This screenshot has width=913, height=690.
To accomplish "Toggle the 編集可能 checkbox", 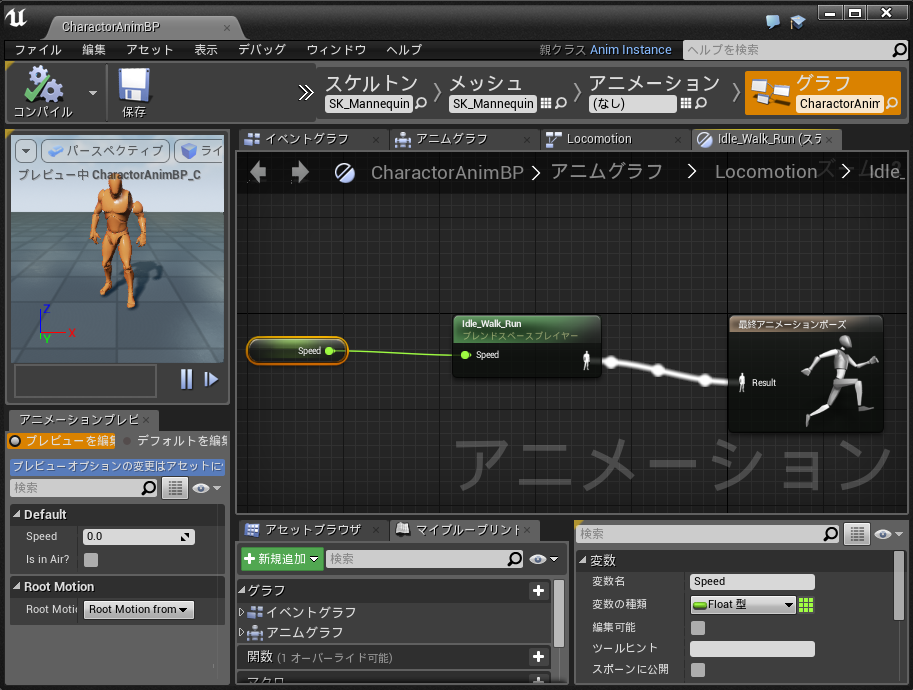I will pos(698,628).
